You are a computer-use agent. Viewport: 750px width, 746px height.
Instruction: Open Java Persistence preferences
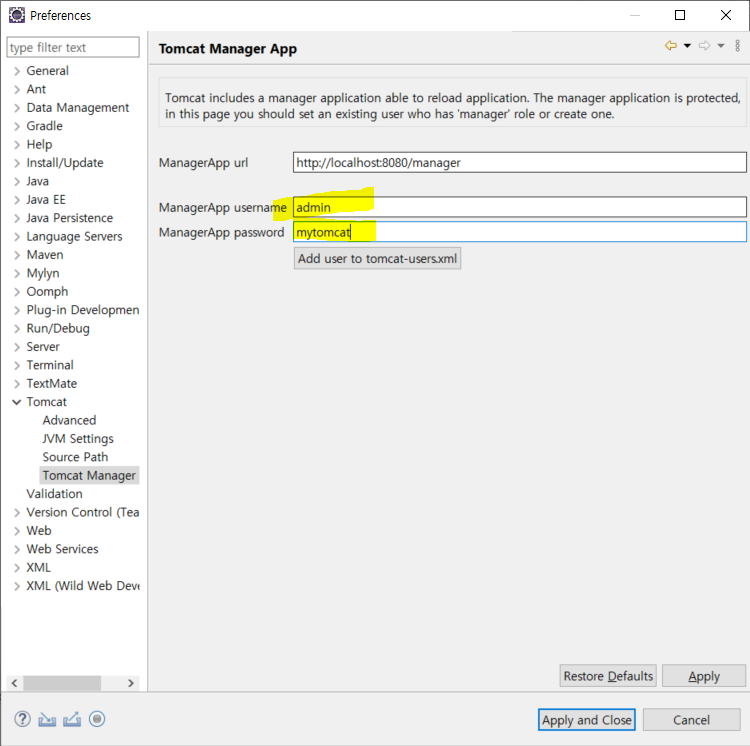pyautogui.click(x=70, y=218)
